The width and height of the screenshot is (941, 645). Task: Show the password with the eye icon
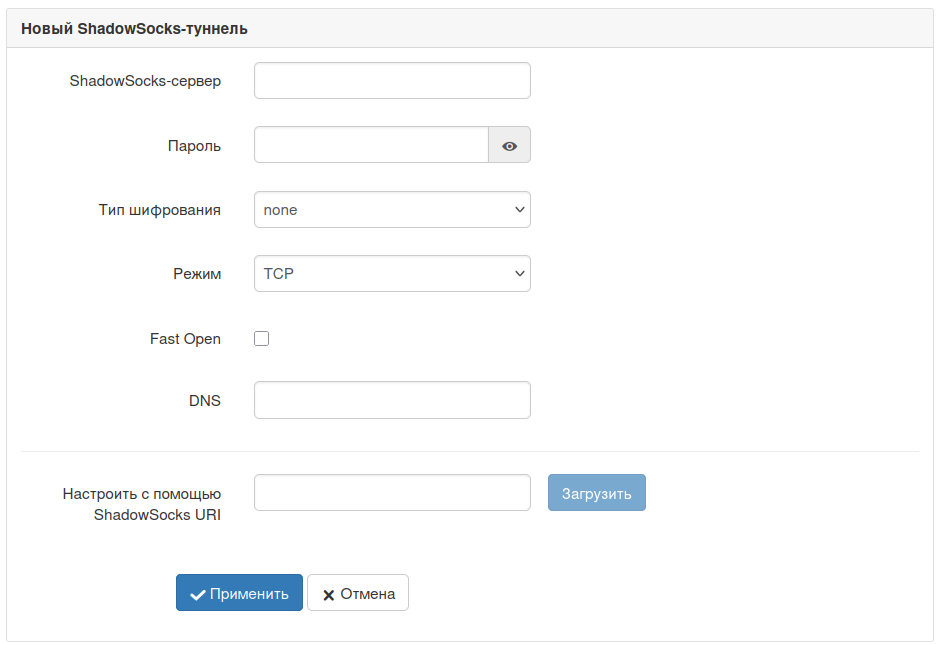[509, 145]
